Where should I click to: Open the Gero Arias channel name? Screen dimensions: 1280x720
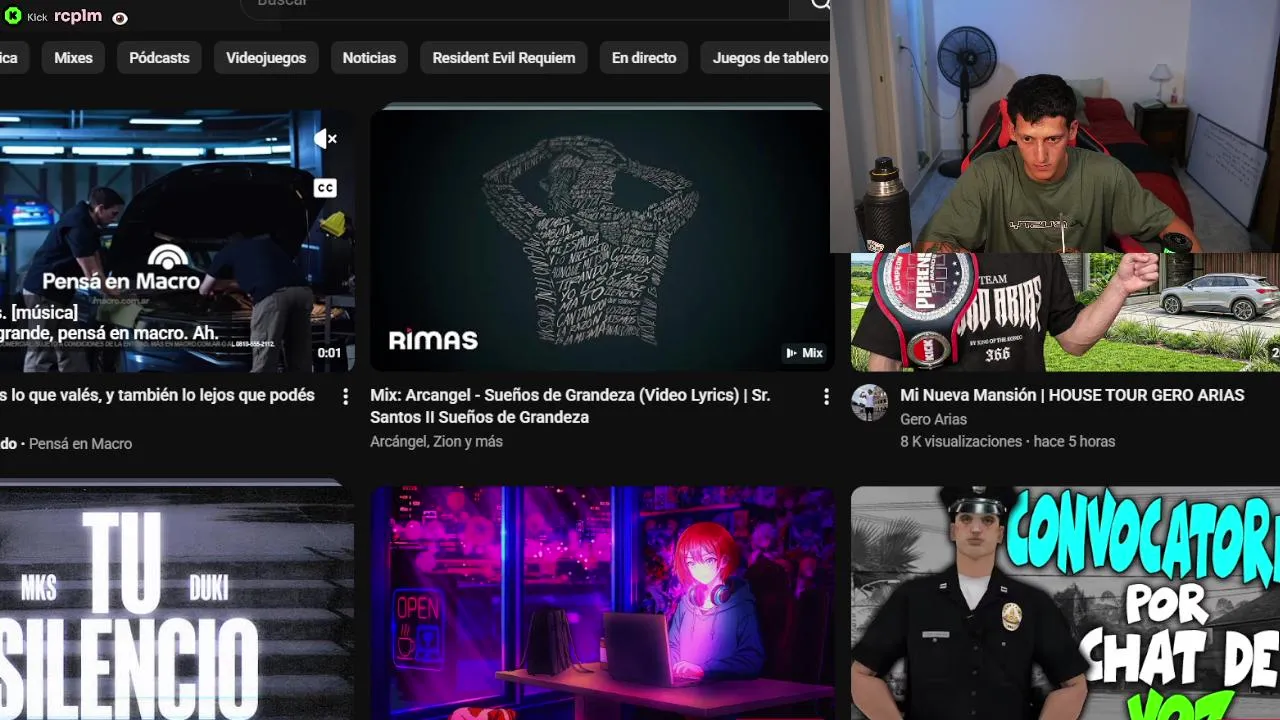pyautogui.click(x=933, y=419)
